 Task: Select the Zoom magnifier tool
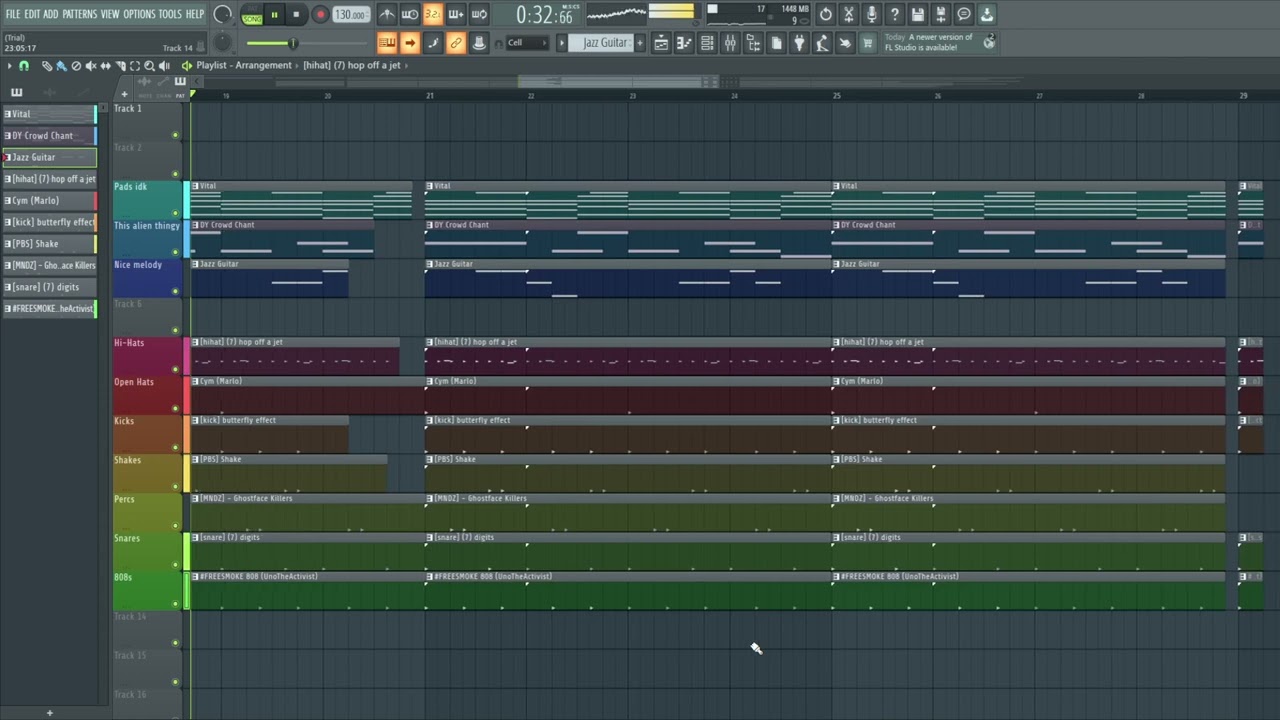(149, 65)
